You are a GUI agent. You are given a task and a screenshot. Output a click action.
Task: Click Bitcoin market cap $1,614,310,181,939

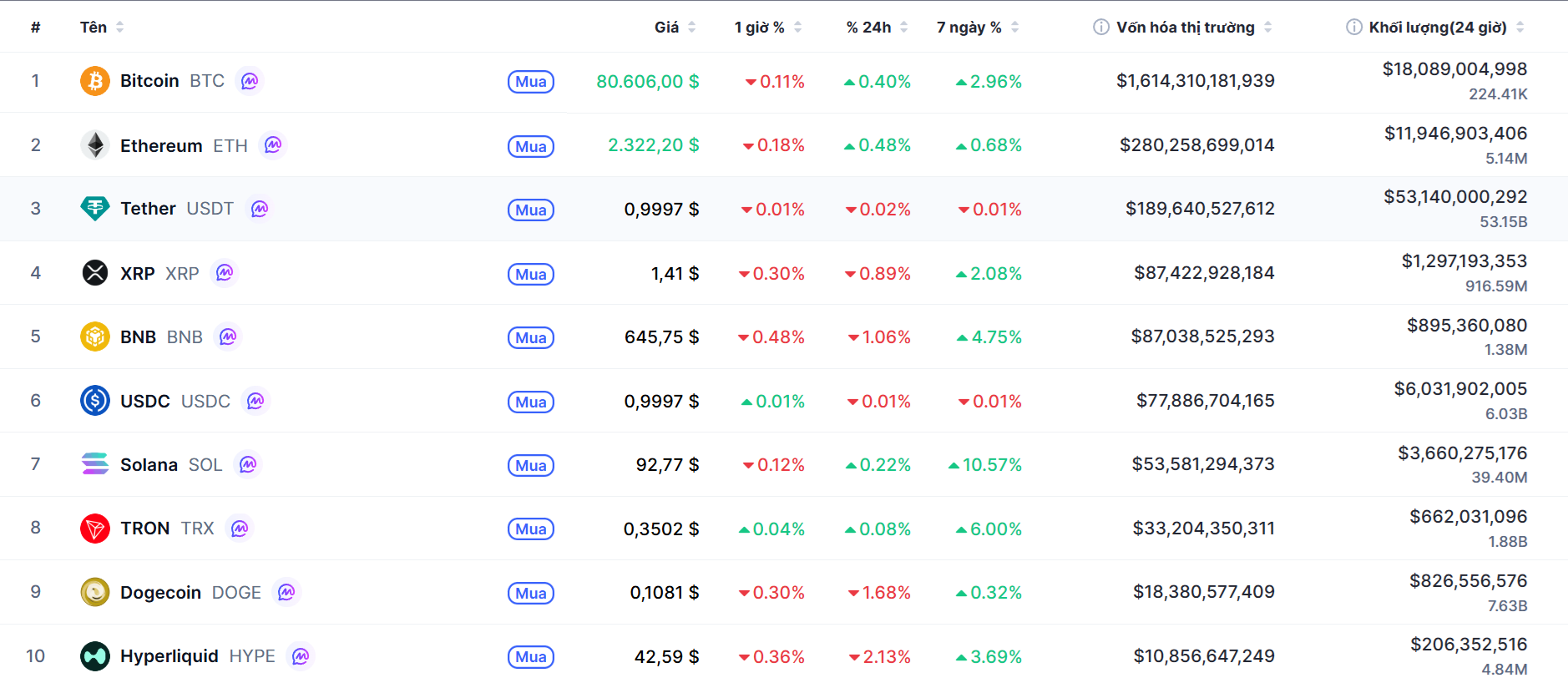tap(1196, 81)
